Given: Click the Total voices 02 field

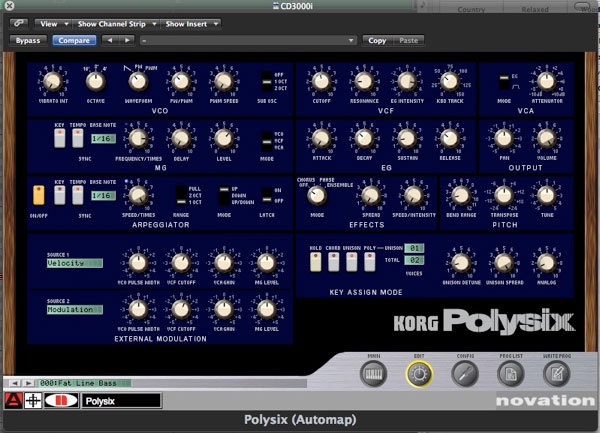Looking at the screenshot, I should (x=414, y=260).
